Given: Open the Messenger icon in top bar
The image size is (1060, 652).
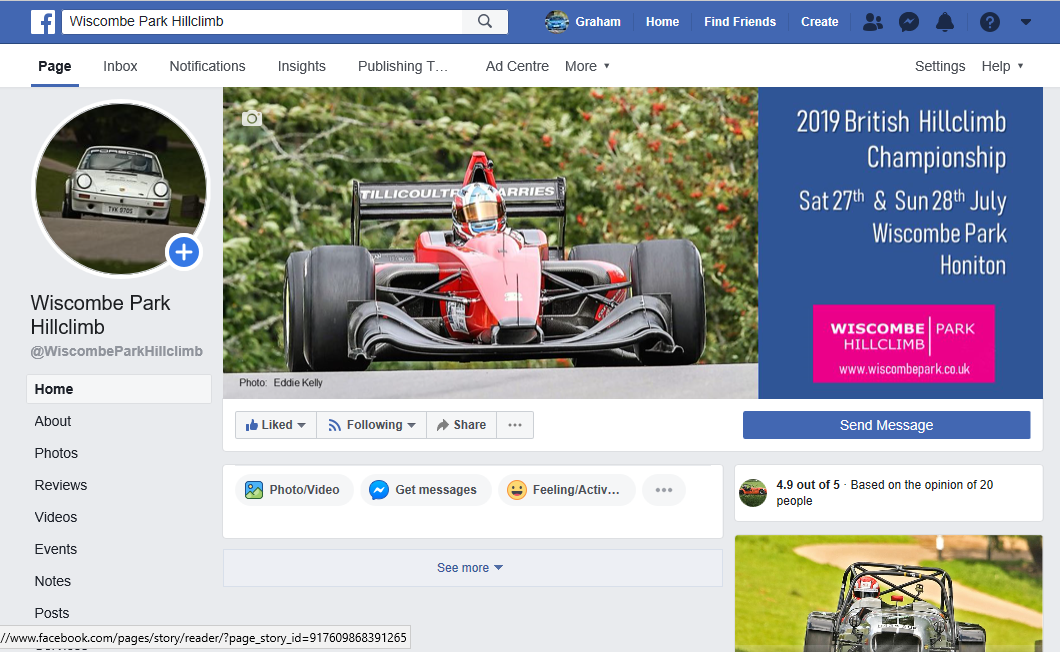Looking at the screenshot, I should tap(909, 22).
